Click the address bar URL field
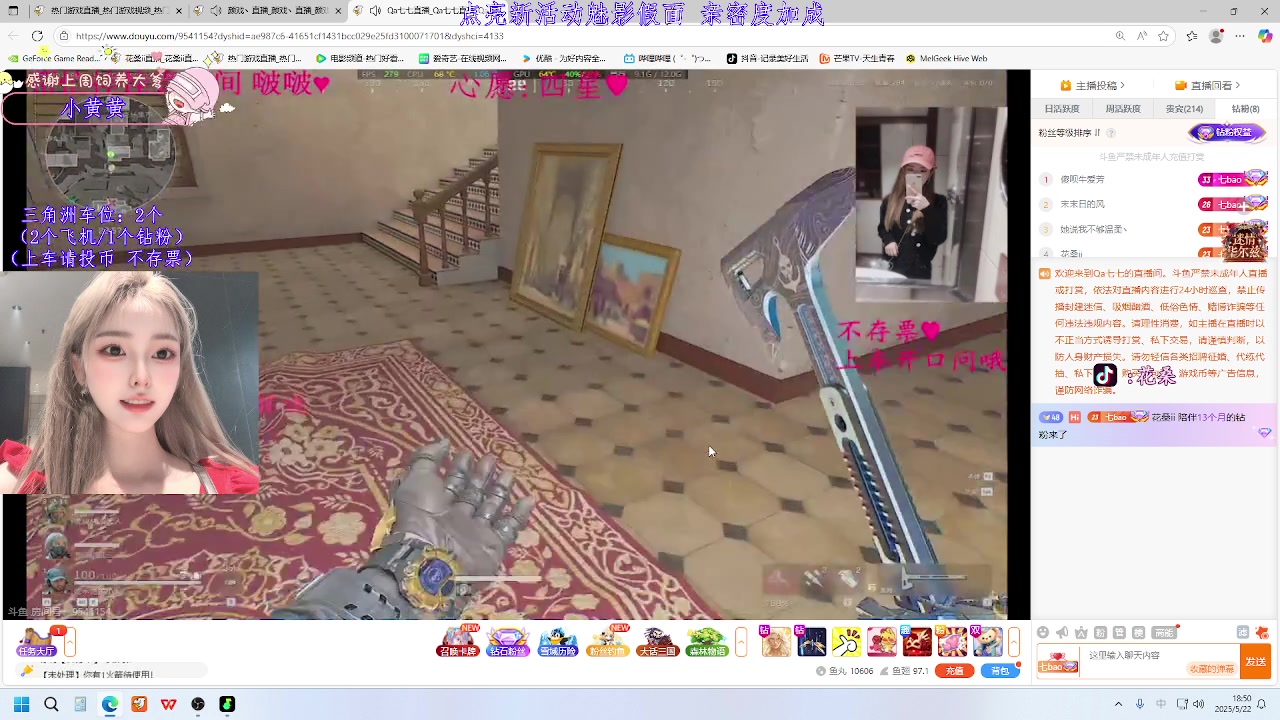The width and height of the screenshot is (1280, 720). 580,36
